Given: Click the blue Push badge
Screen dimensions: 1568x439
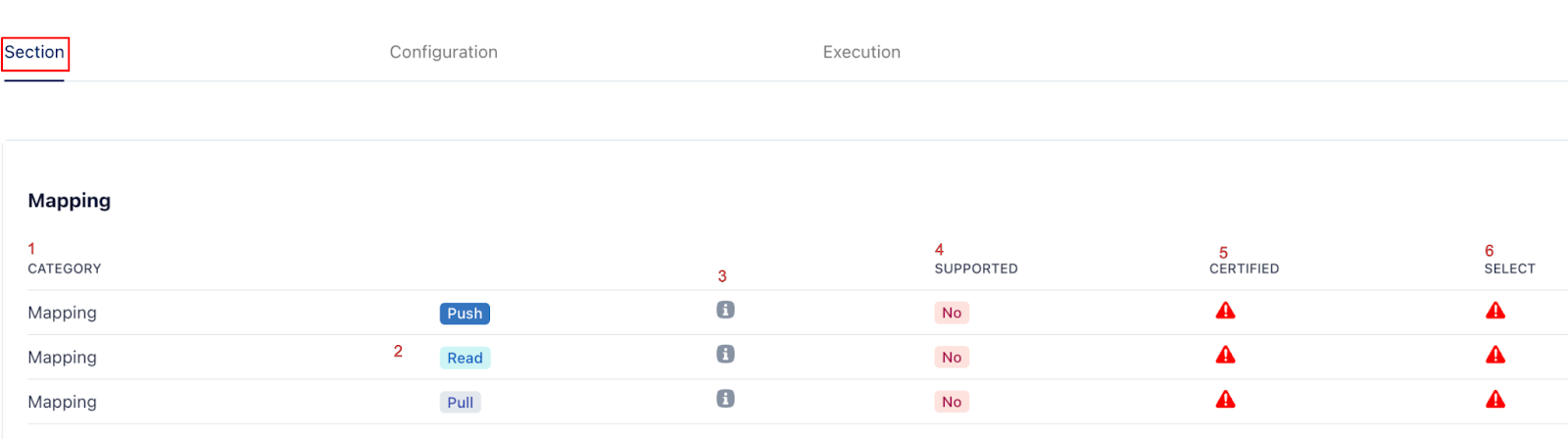Looking at the screenshot, I should click(x=465, y=314).
